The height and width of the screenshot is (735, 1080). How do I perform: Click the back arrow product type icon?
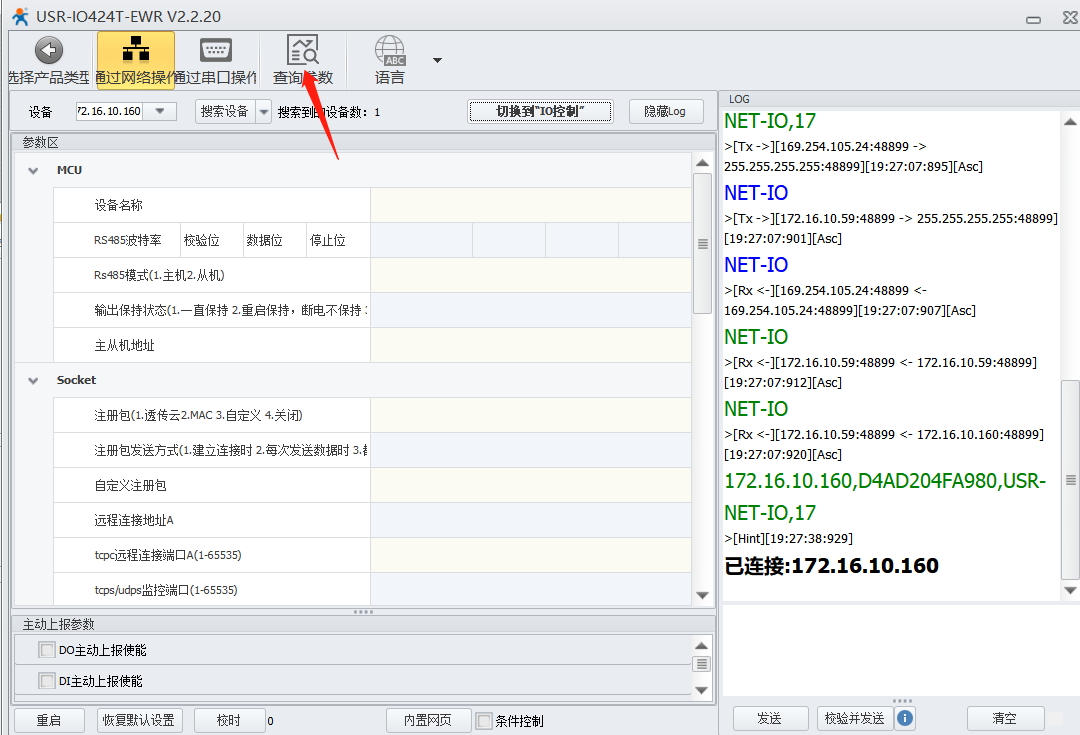(x=48, y=52)
